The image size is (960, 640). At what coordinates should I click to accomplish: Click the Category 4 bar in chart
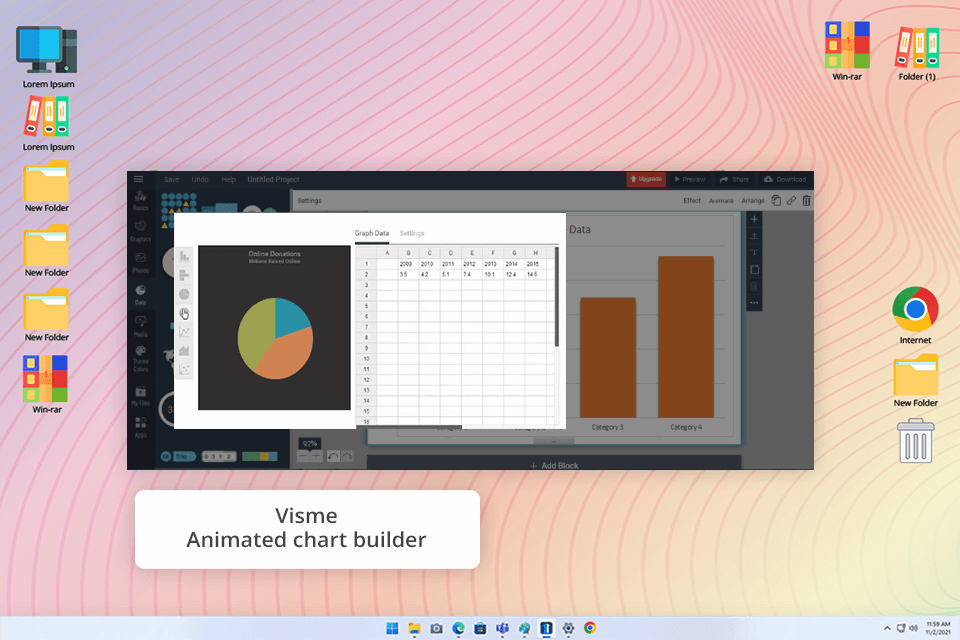[686, 337]
